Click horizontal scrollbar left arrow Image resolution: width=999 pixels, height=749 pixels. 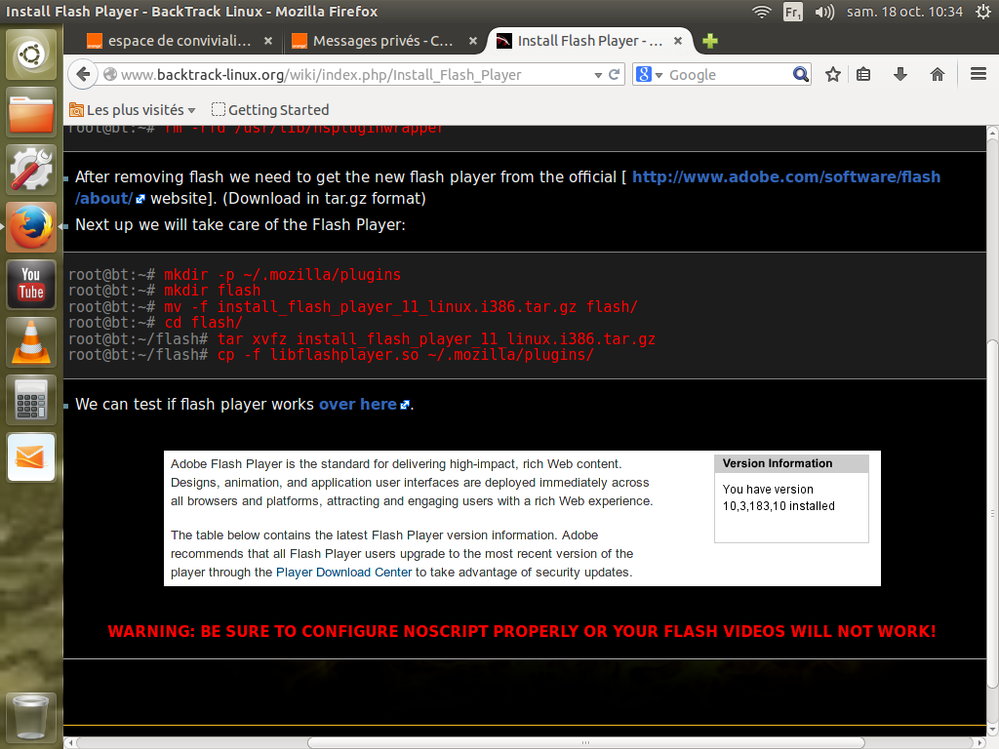point(69,743)
